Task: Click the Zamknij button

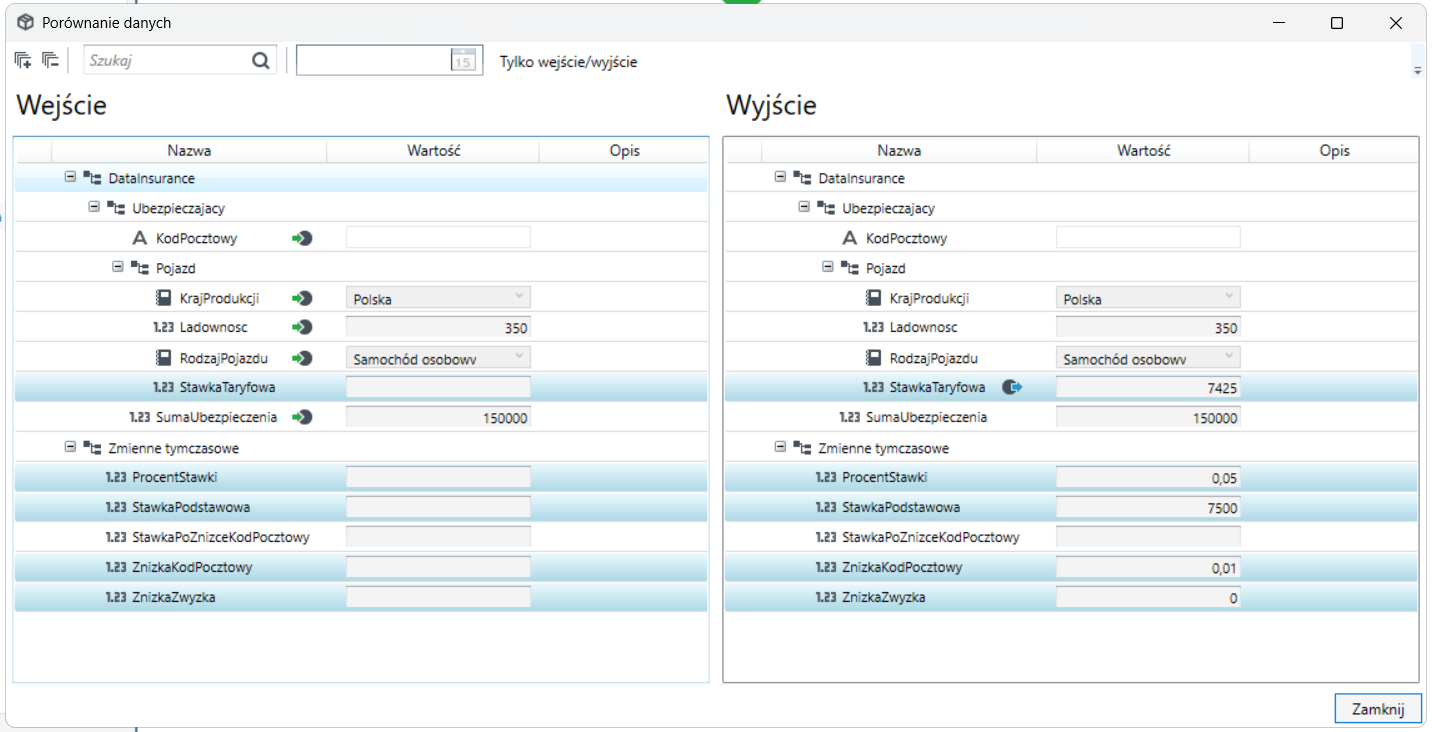Action: (x=1378, y=708)
